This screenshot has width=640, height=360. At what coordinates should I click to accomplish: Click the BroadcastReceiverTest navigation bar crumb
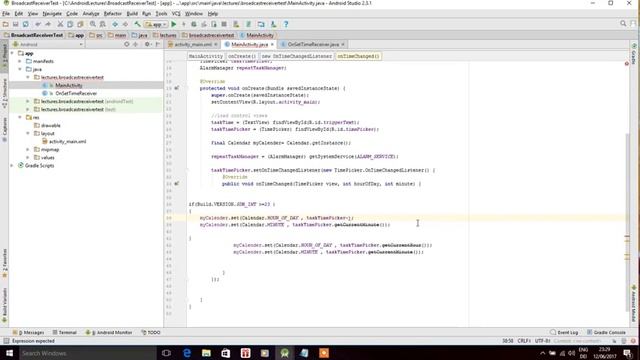[x=33, y=35]
